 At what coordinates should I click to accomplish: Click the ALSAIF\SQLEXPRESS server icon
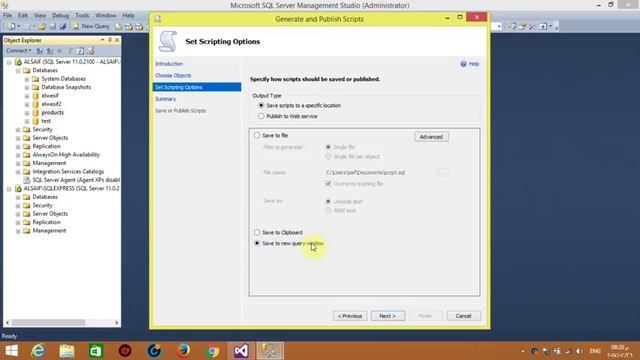18,189
